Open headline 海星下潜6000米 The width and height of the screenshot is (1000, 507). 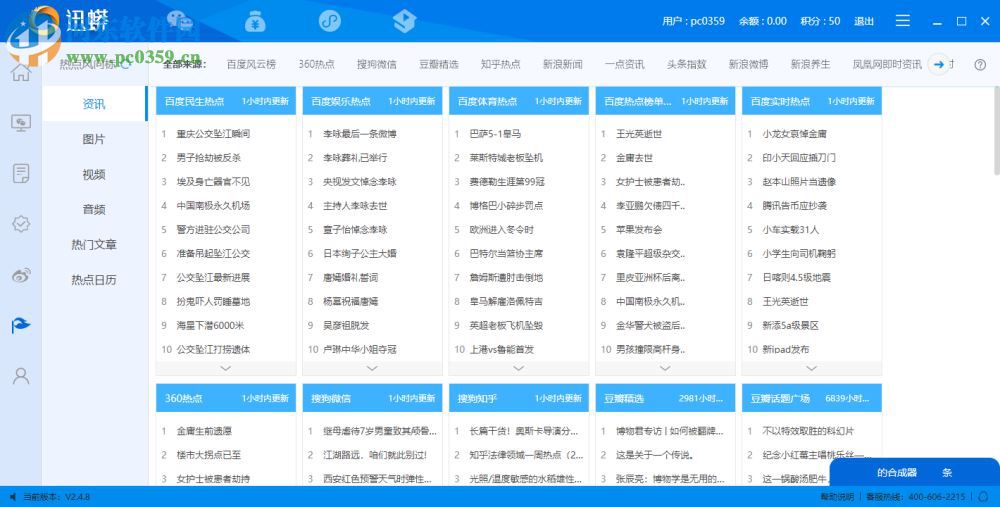click(210, 325)
